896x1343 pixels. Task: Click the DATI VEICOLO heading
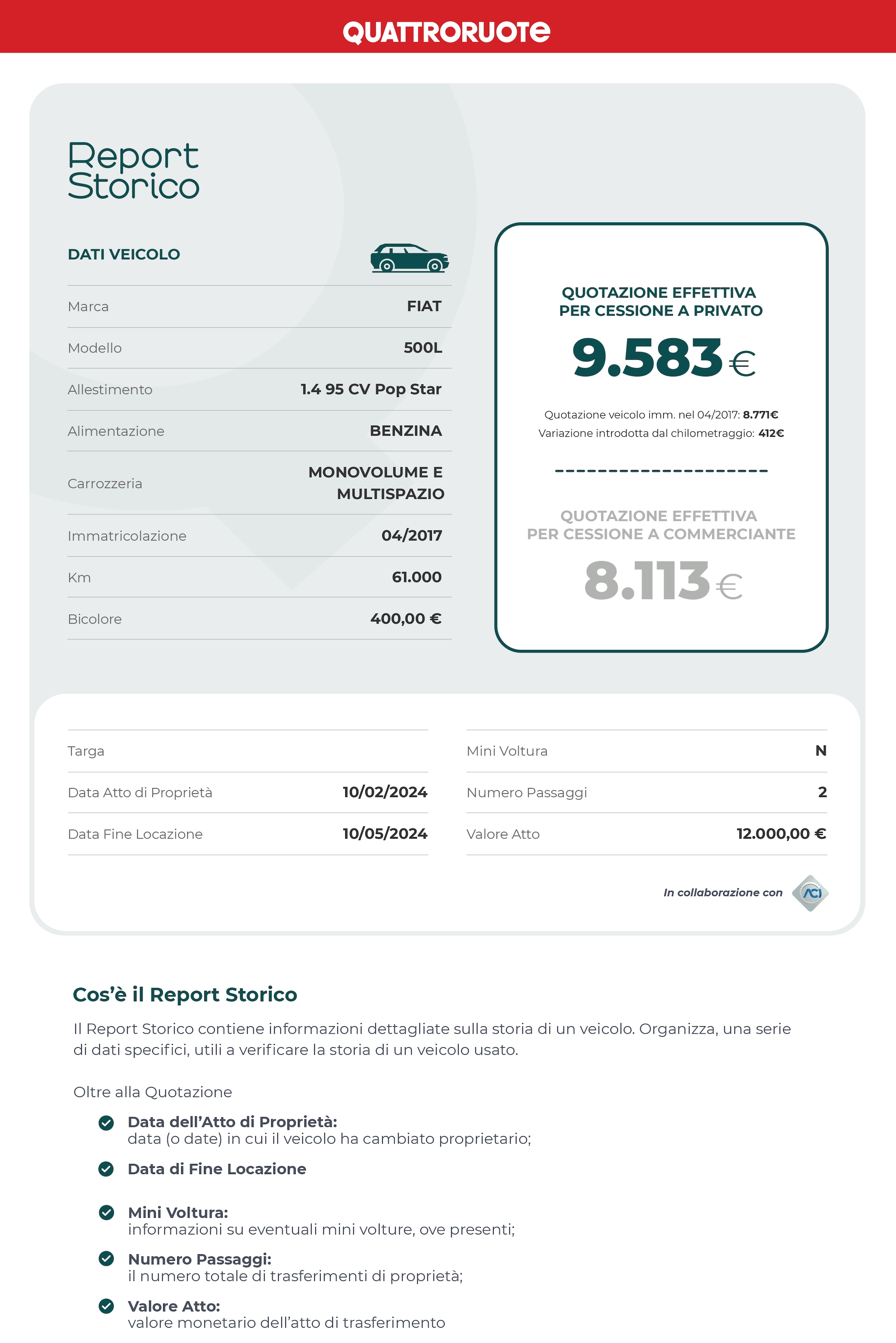point(124,254)
